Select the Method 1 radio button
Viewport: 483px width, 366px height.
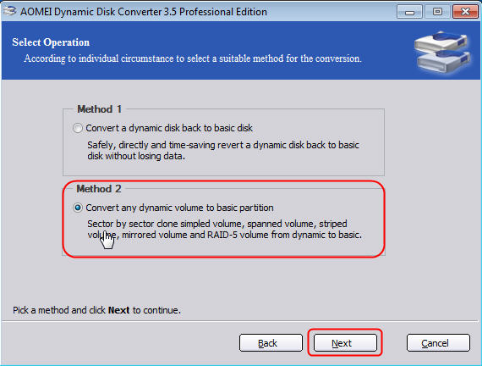coord(78,128)
